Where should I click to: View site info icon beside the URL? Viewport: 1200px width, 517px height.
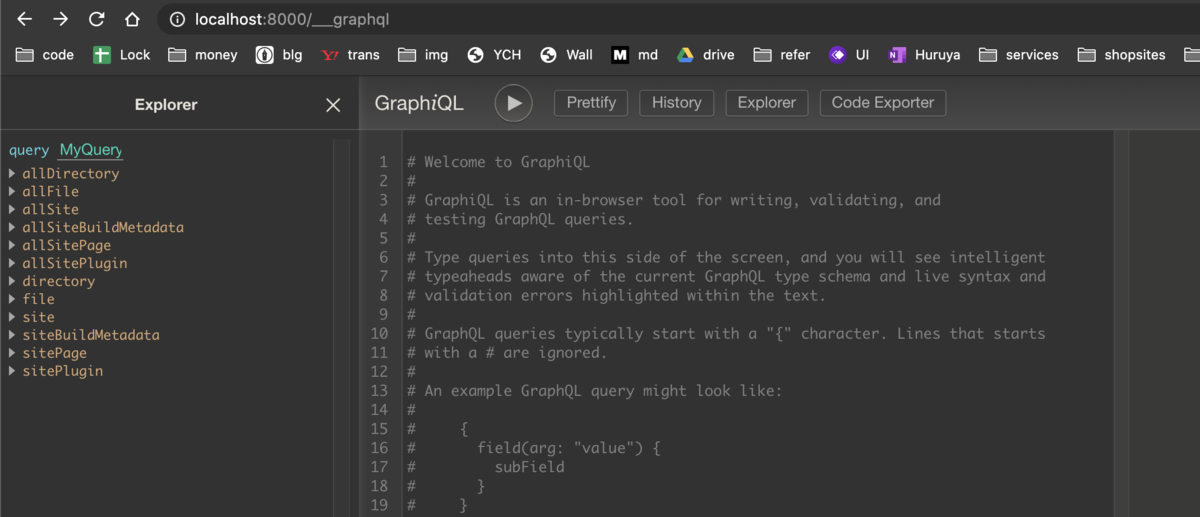click(x=177, y=19)
